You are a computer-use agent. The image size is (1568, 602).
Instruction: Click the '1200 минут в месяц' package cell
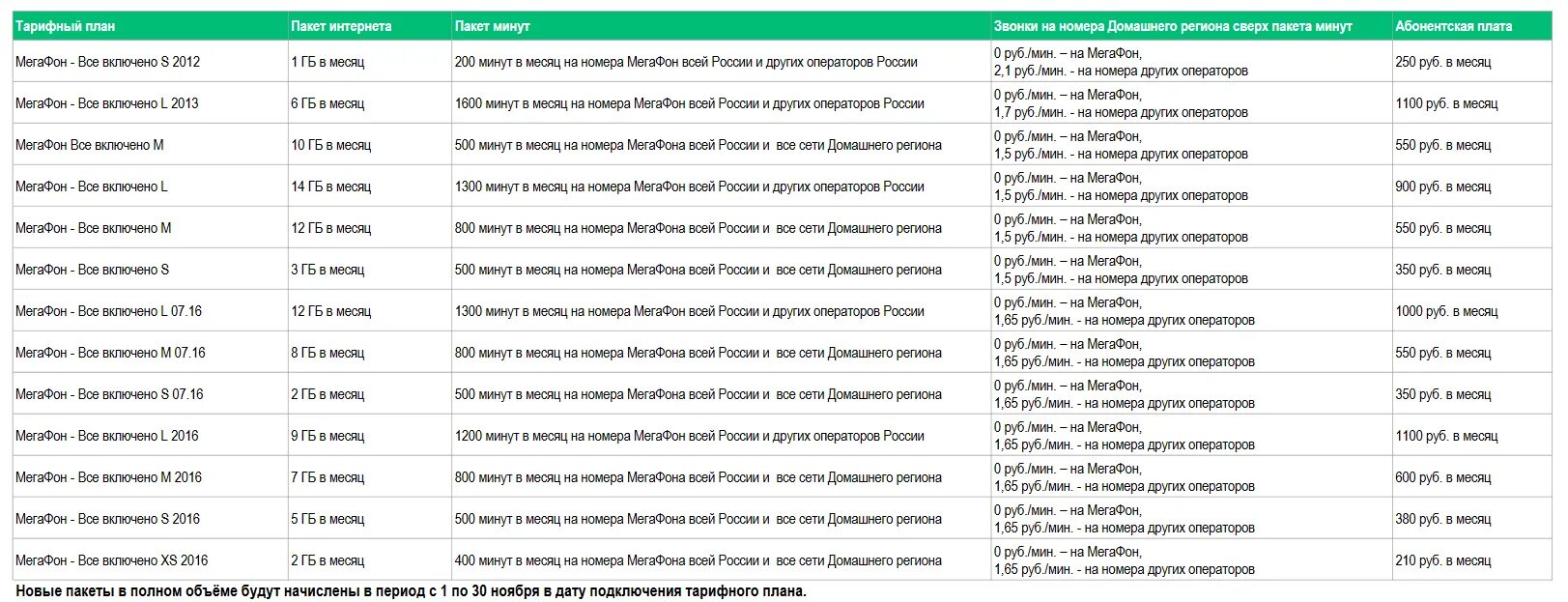click(x=721, y=436)
